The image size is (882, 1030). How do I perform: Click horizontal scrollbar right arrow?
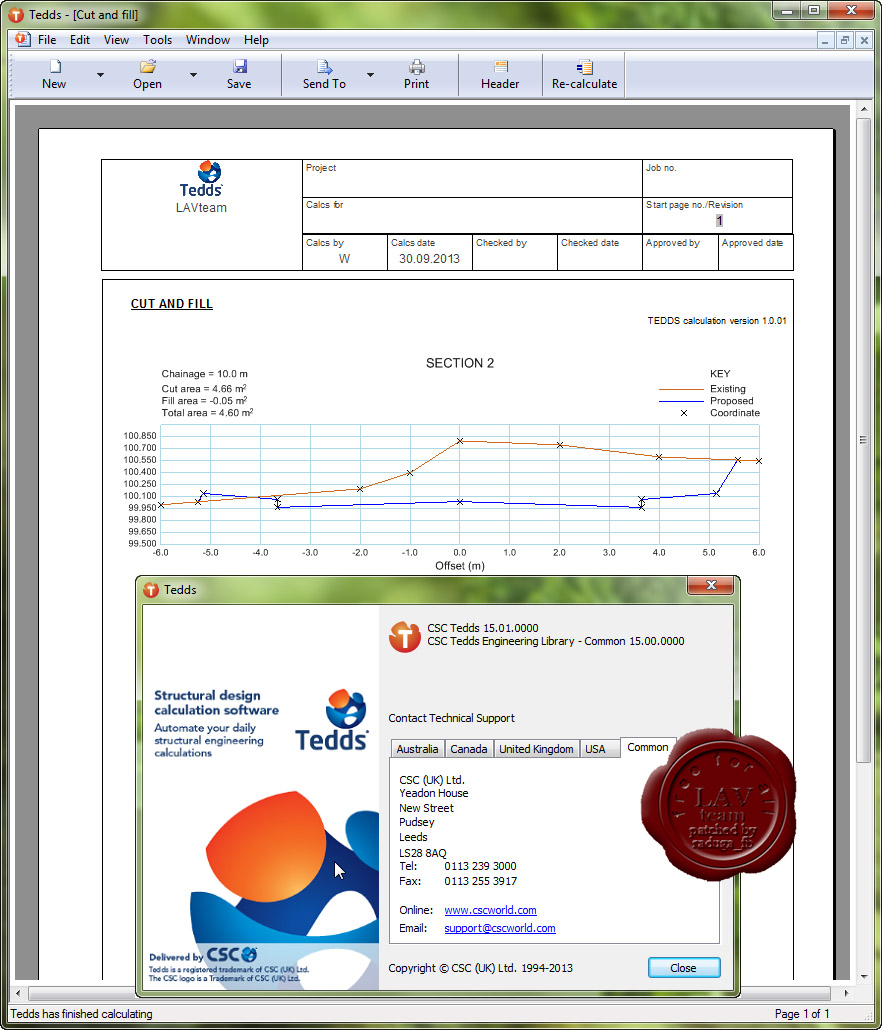click(x=846, y=993)
